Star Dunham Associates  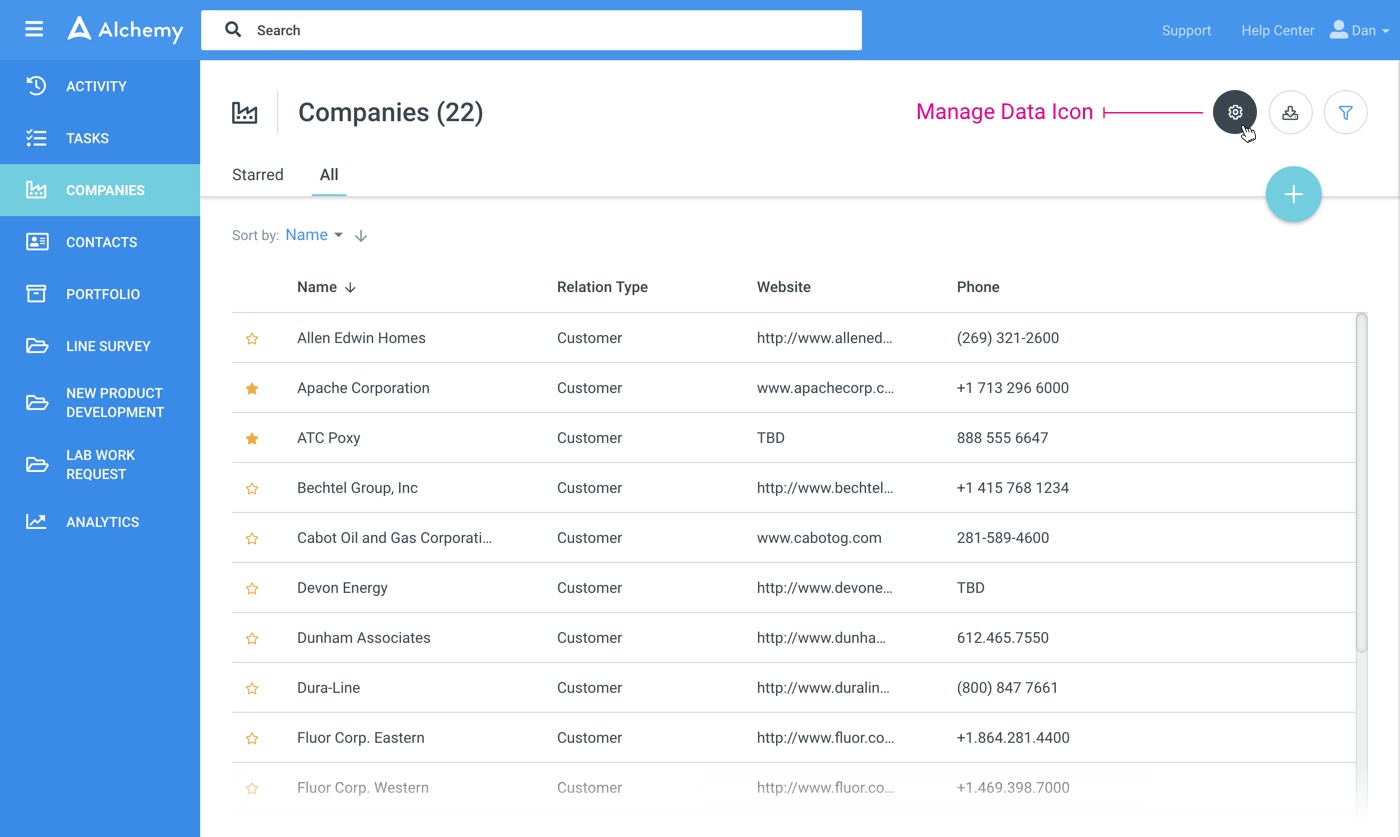pos(252,638)
